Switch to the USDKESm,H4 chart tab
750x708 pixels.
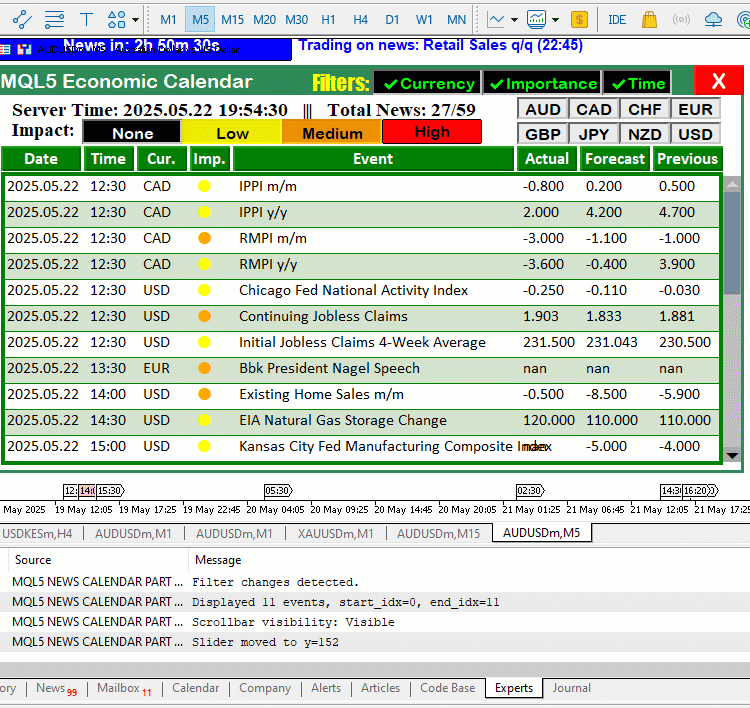pyautogui.click(x=37, y=533)
